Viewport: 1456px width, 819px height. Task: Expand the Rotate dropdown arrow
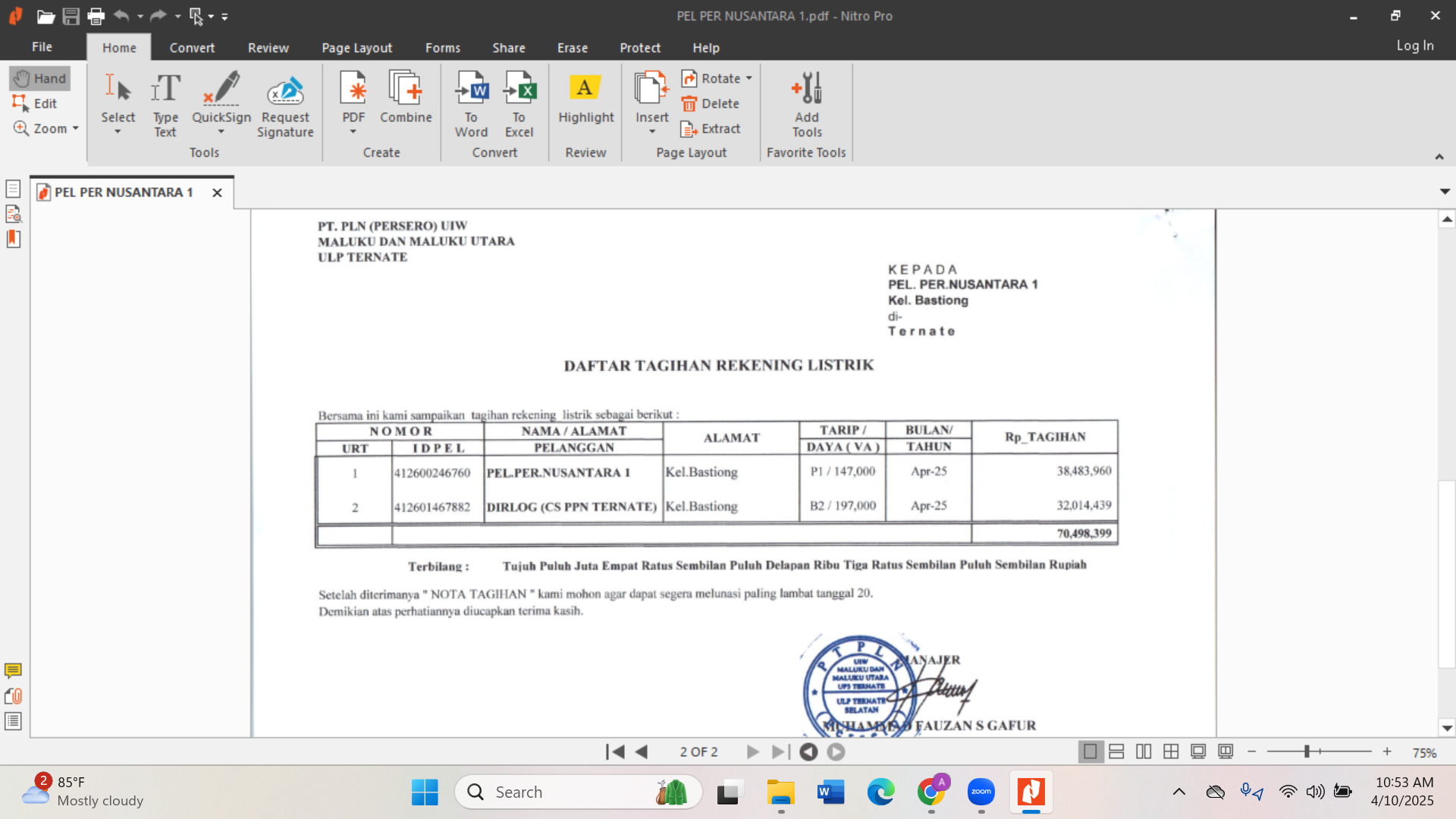[749, 78]
